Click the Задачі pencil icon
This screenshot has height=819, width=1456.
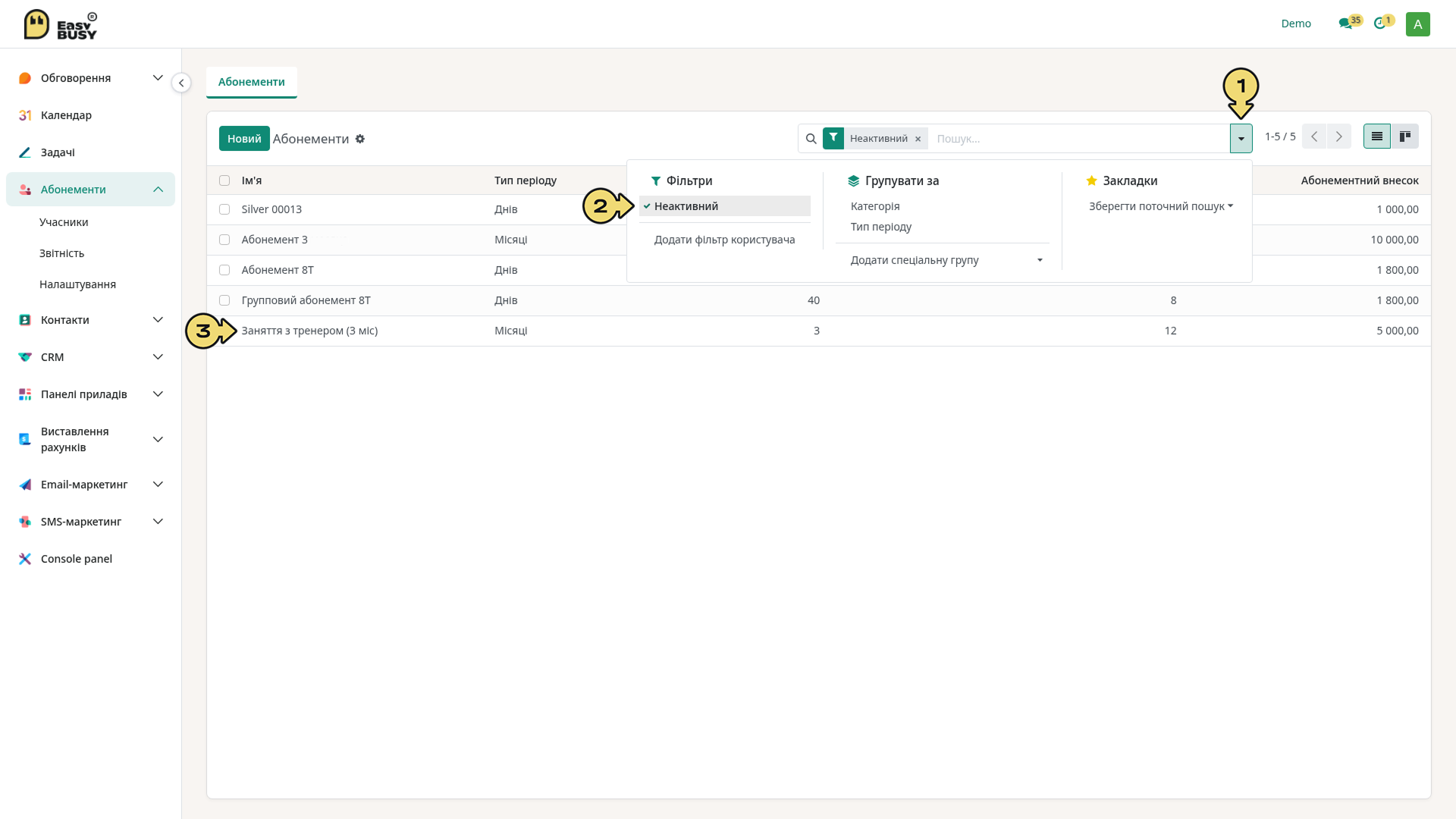coord(25,152)
